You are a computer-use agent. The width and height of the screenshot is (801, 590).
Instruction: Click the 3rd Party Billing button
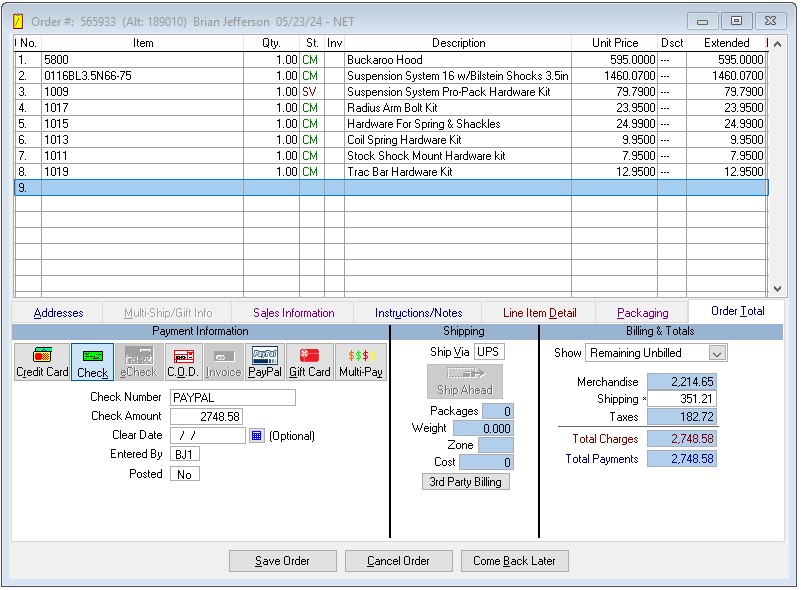click(x=465, y=482)
